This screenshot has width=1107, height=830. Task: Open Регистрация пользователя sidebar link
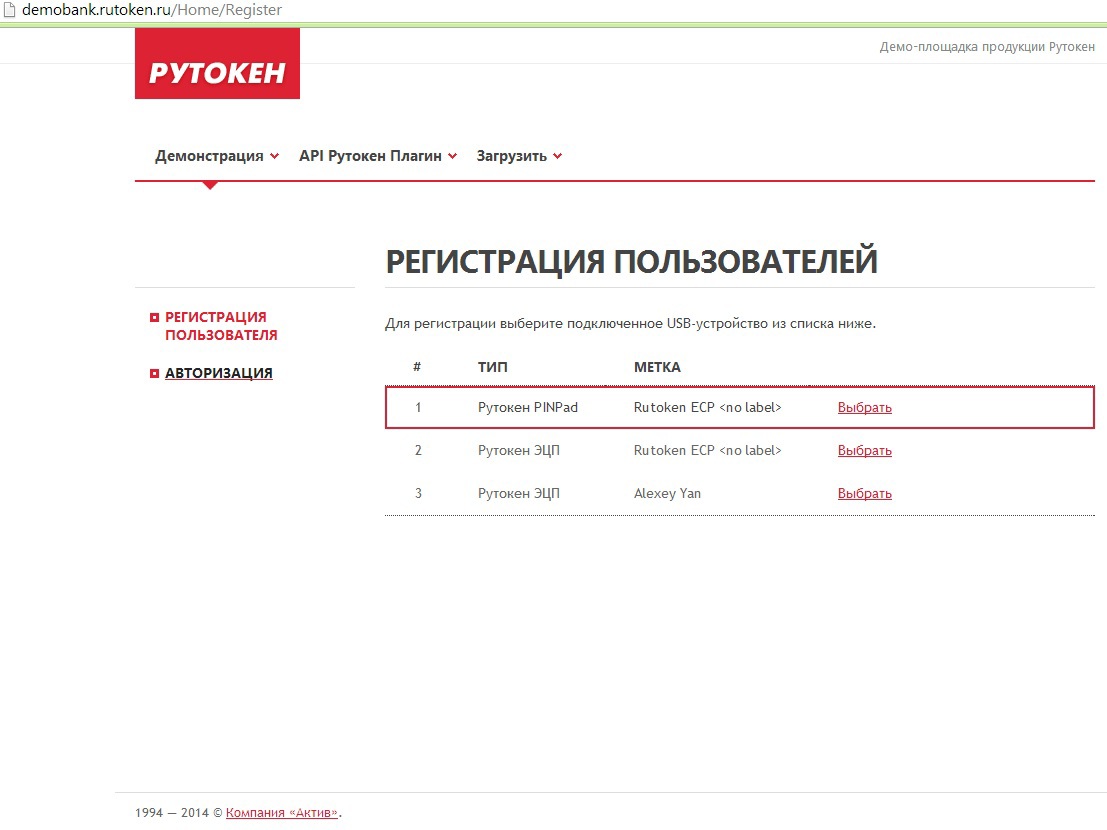(221, 326)
